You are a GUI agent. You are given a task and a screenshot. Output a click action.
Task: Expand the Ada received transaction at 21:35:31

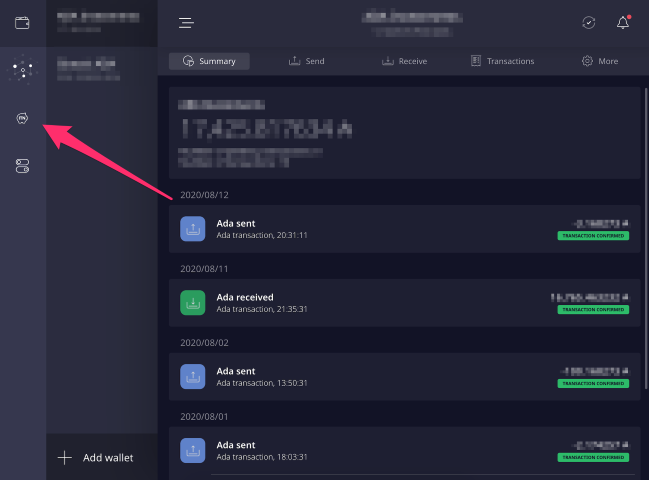point(404,303)
